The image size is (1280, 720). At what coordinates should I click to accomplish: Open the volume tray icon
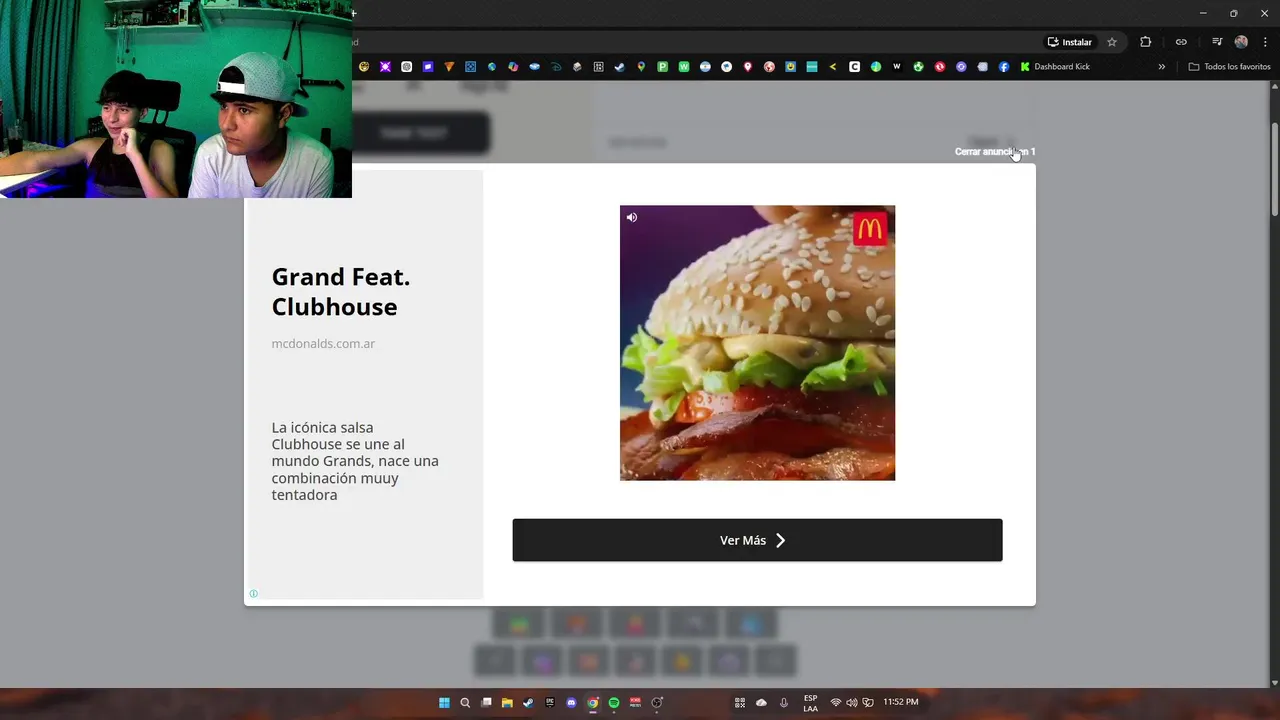click(852, 703)
